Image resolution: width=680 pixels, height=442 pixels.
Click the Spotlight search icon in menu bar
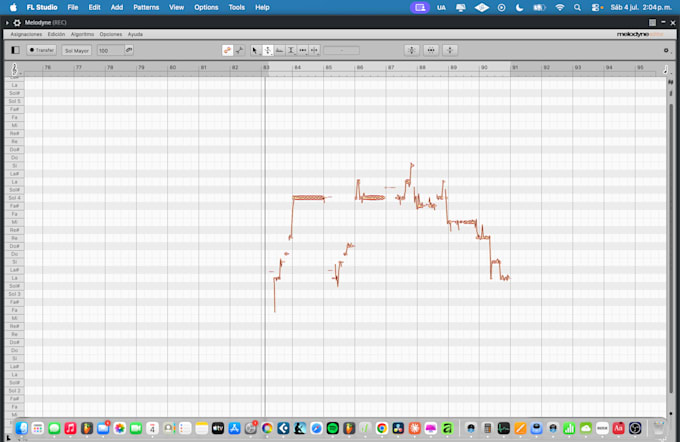(577, 7)
